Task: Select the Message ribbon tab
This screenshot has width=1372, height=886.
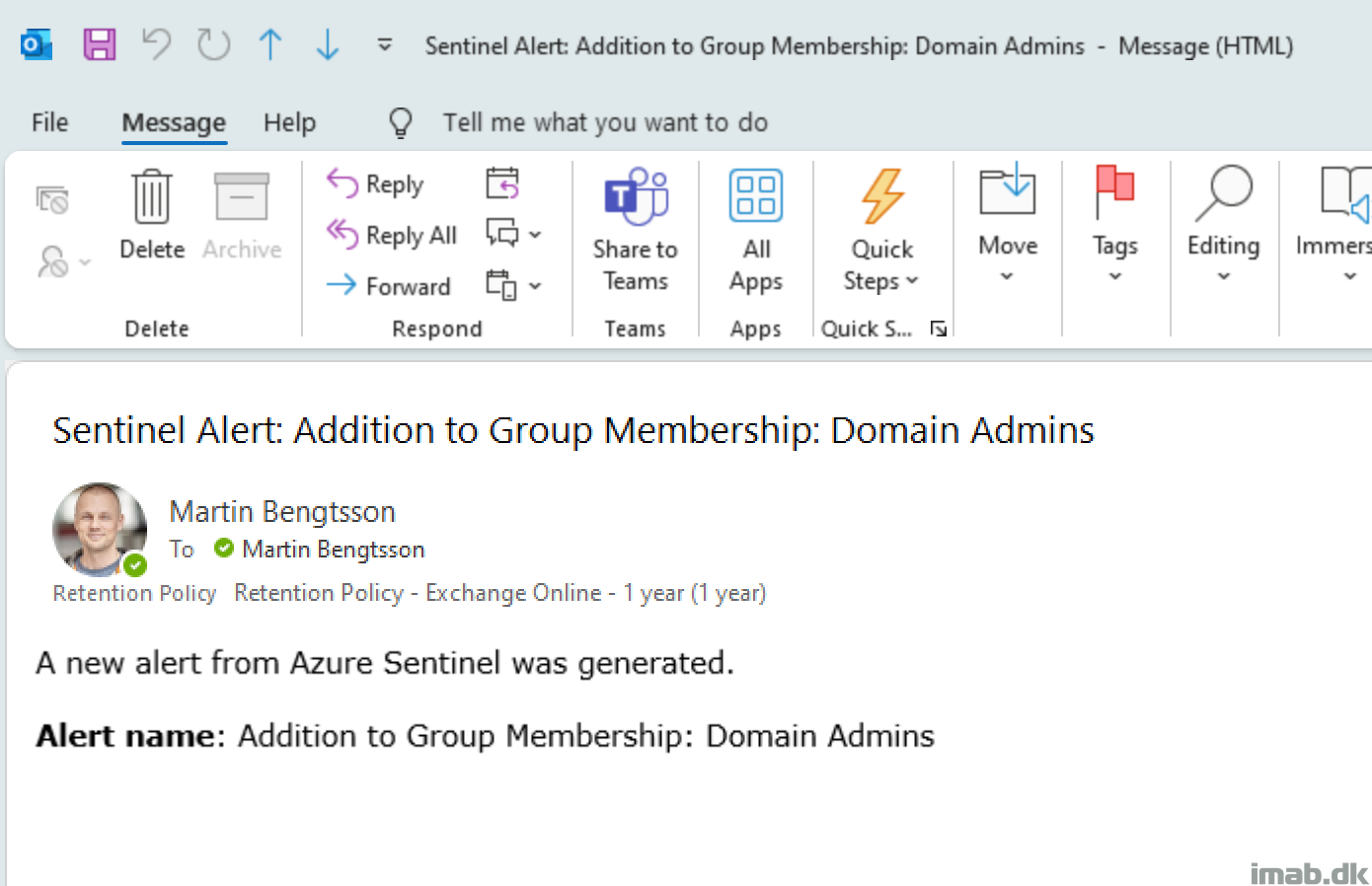Action: point(174,122)
